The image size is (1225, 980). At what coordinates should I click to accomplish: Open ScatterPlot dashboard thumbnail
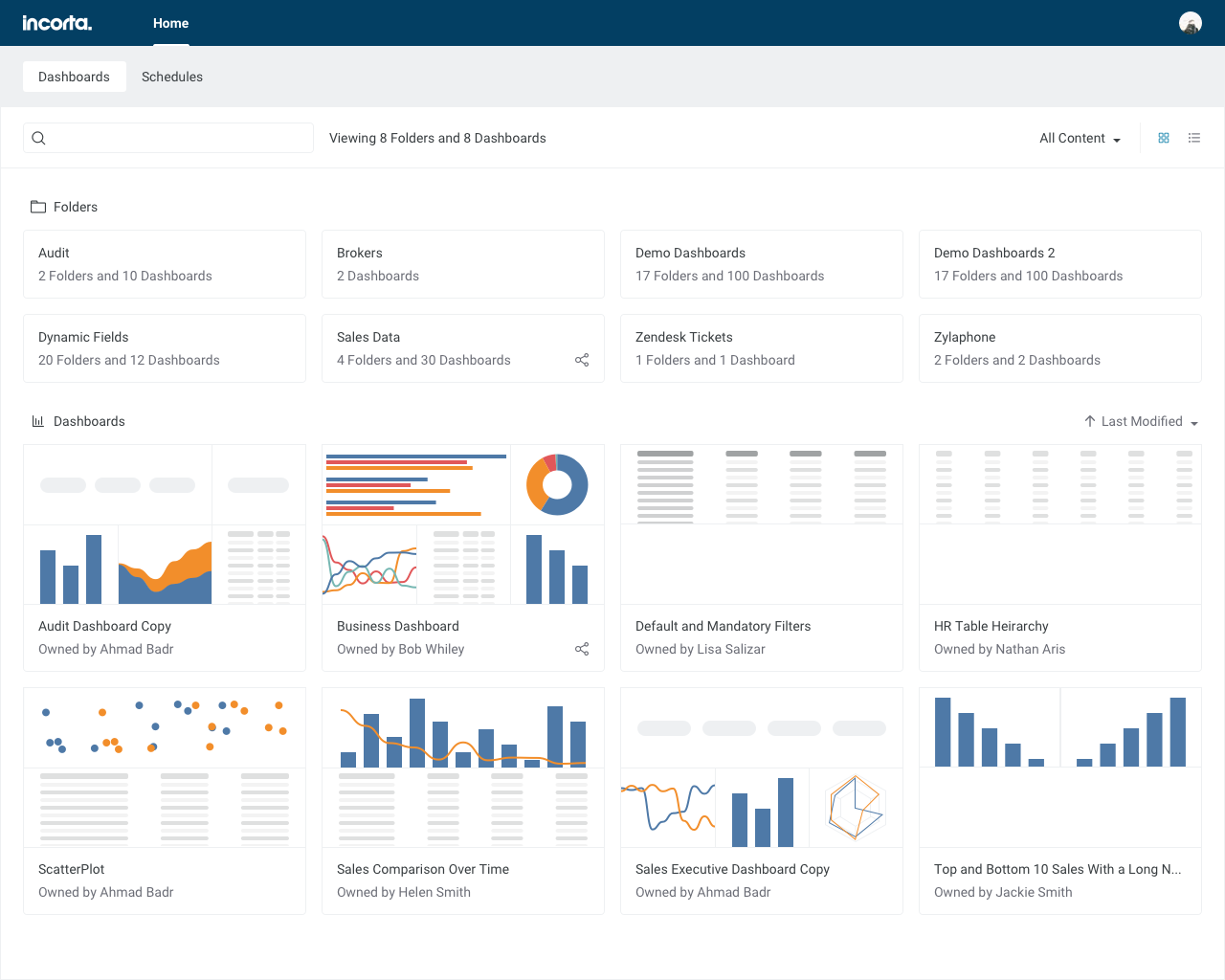[165, 768]
